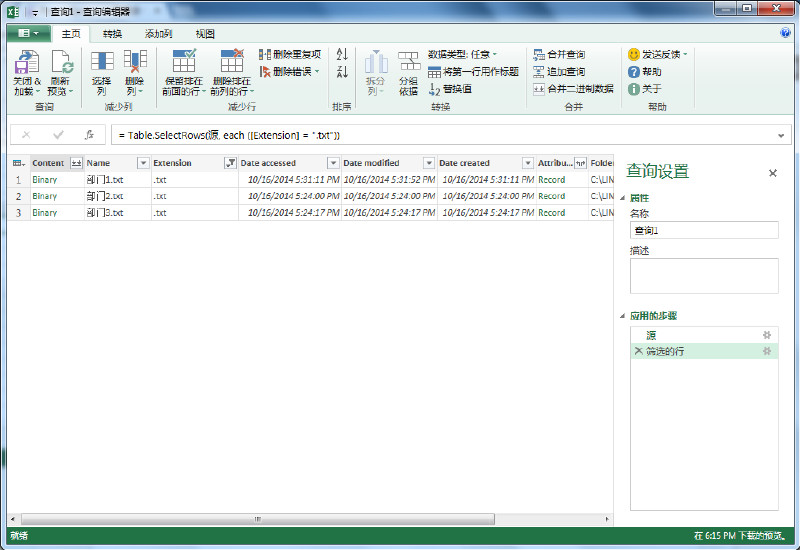Click Use First Row As Headers (将第一行用作标题)
Viewport: 800px width, 550px height.
pos(473,71)
